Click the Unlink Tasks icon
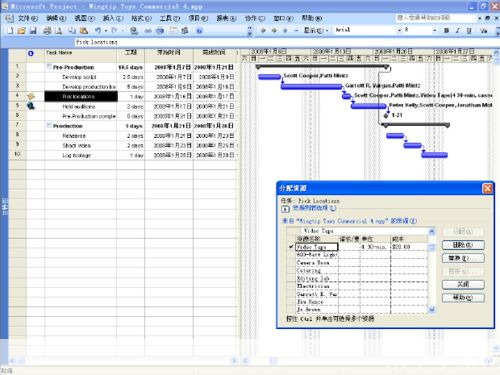The image size is (500, 375). tap(160, 31)
